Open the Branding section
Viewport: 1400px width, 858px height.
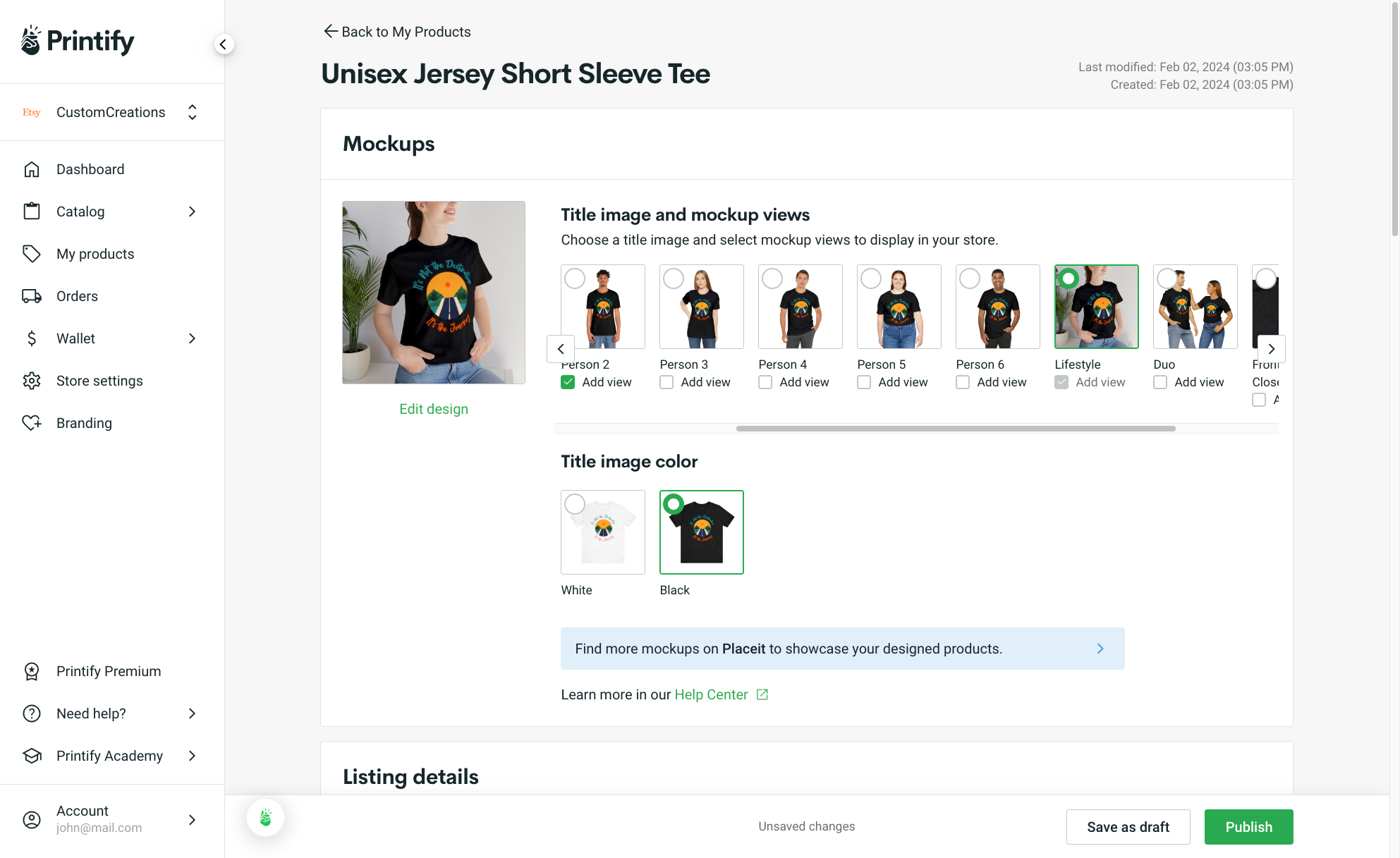(84, 423)
